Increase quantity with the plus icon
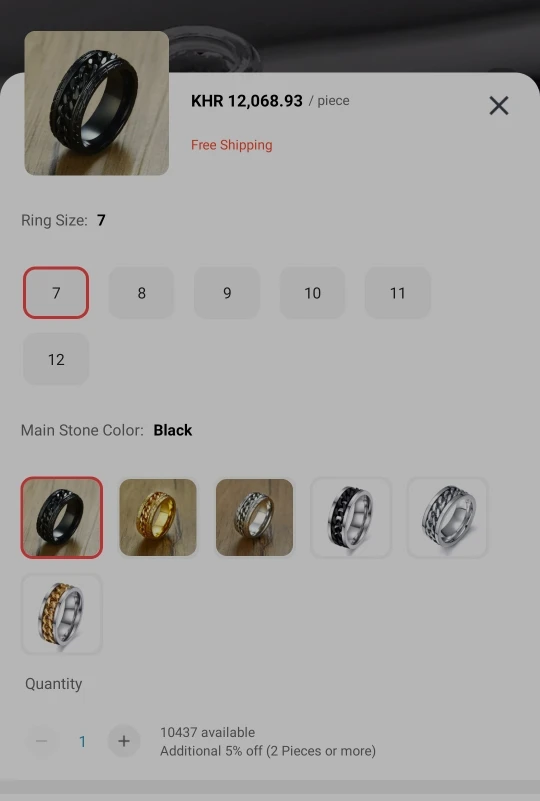The width and height of the screenshot is (540, 801). (x=124, y=741)
